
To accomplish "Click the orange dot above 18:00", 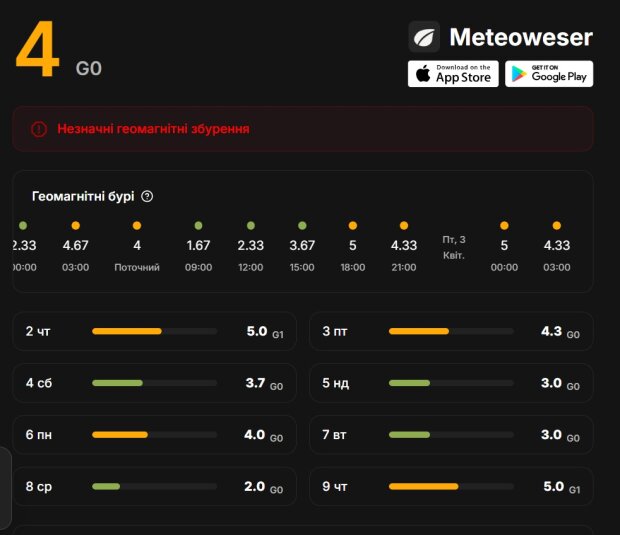I will pyautogui.click(x=353, y=226).
